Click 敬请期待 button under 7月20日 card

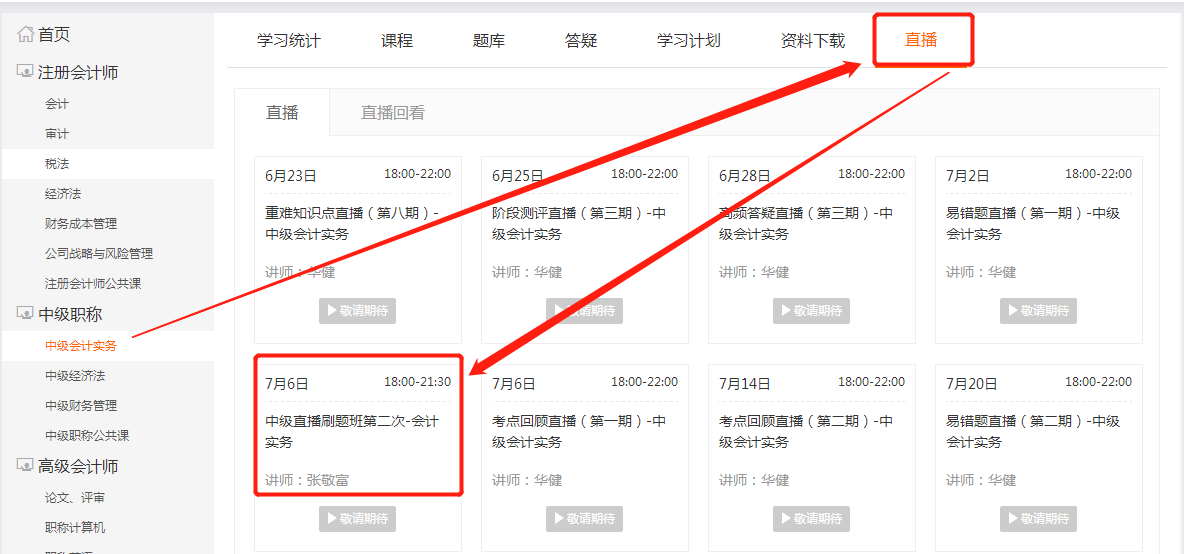[1038, 519]
